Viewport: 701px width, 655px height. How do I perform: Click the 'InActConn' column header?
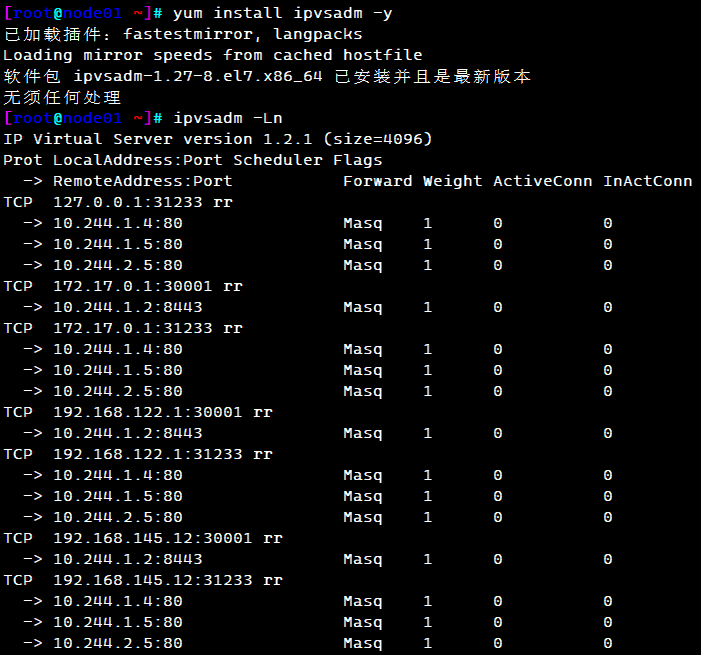pyautogui.click(x=648, y=181)
